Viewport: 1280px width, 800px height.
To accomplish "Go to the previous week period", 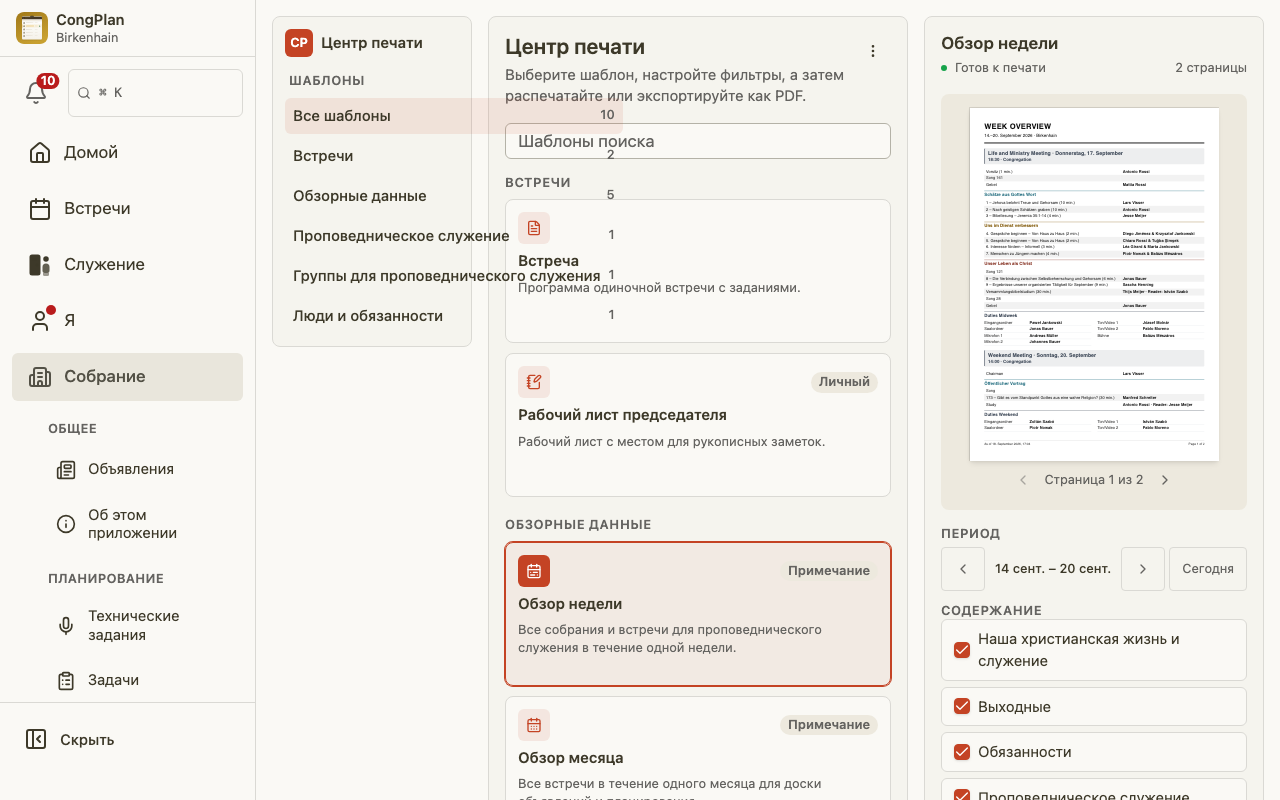I will coord(963,569).
